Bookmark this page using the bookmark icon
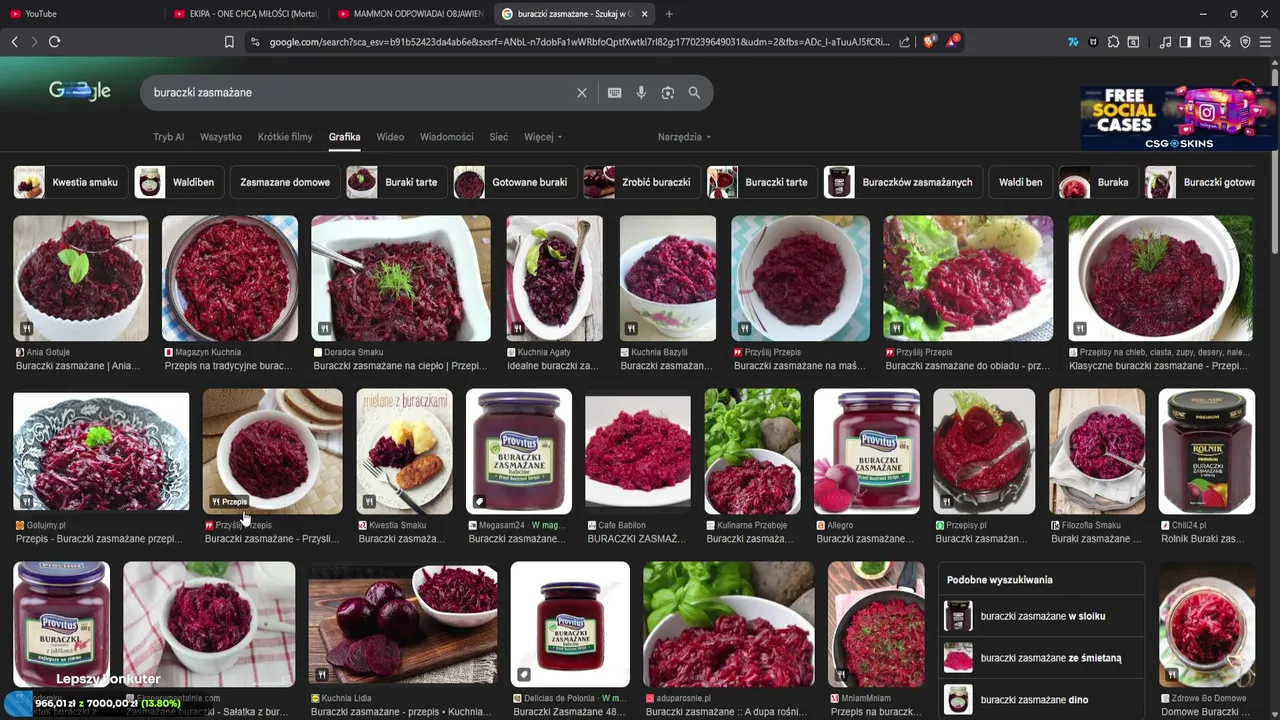This screenshot has width=1280, height=720. tap(229, 42)
